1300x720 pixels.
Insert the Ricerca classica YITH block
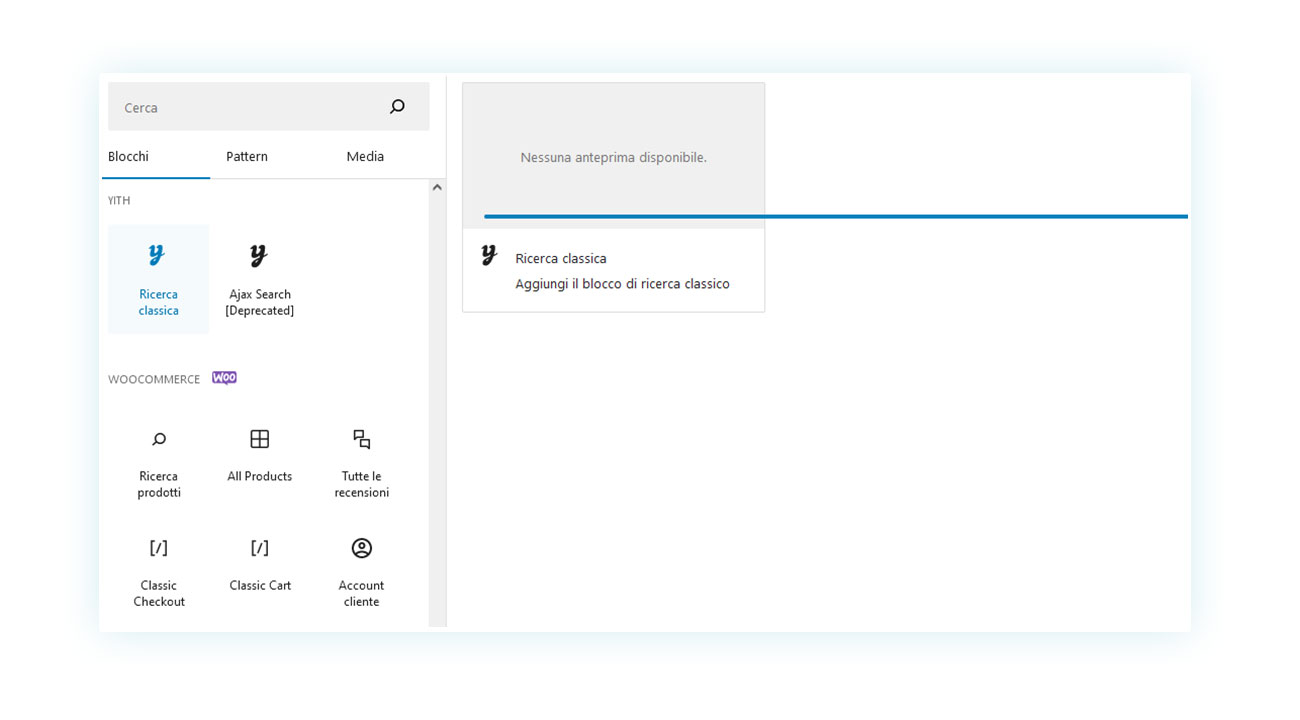[x=158, y=279]
